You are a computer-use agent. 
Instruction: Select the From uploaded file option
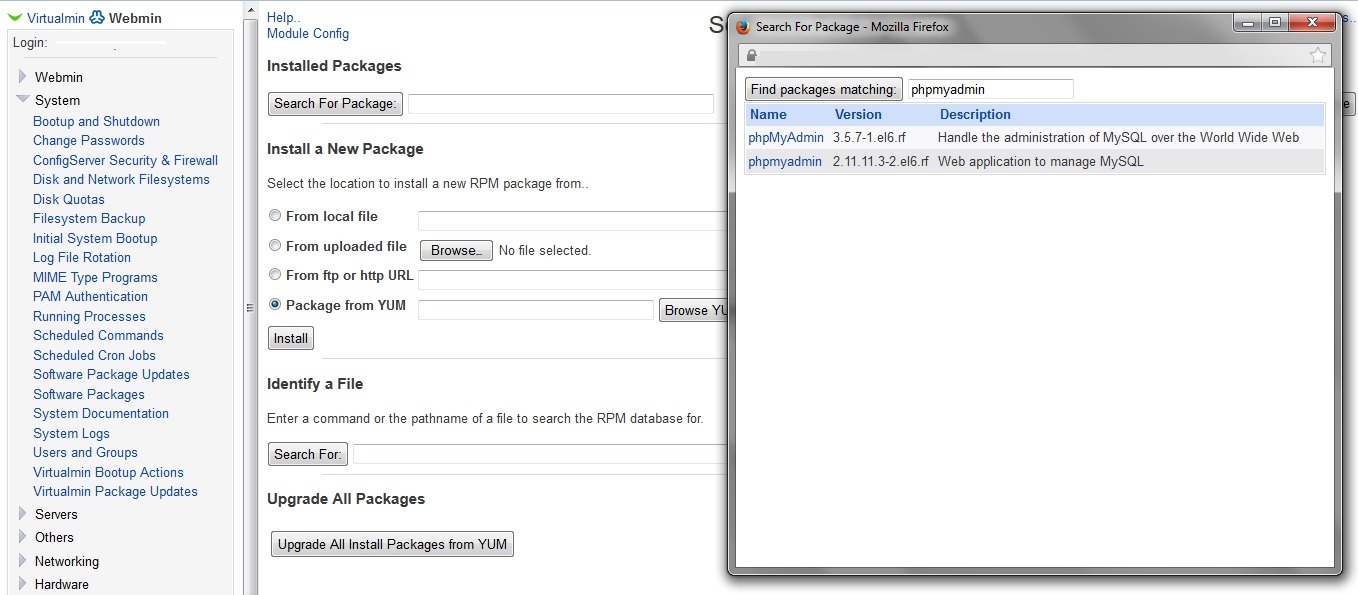275,246
